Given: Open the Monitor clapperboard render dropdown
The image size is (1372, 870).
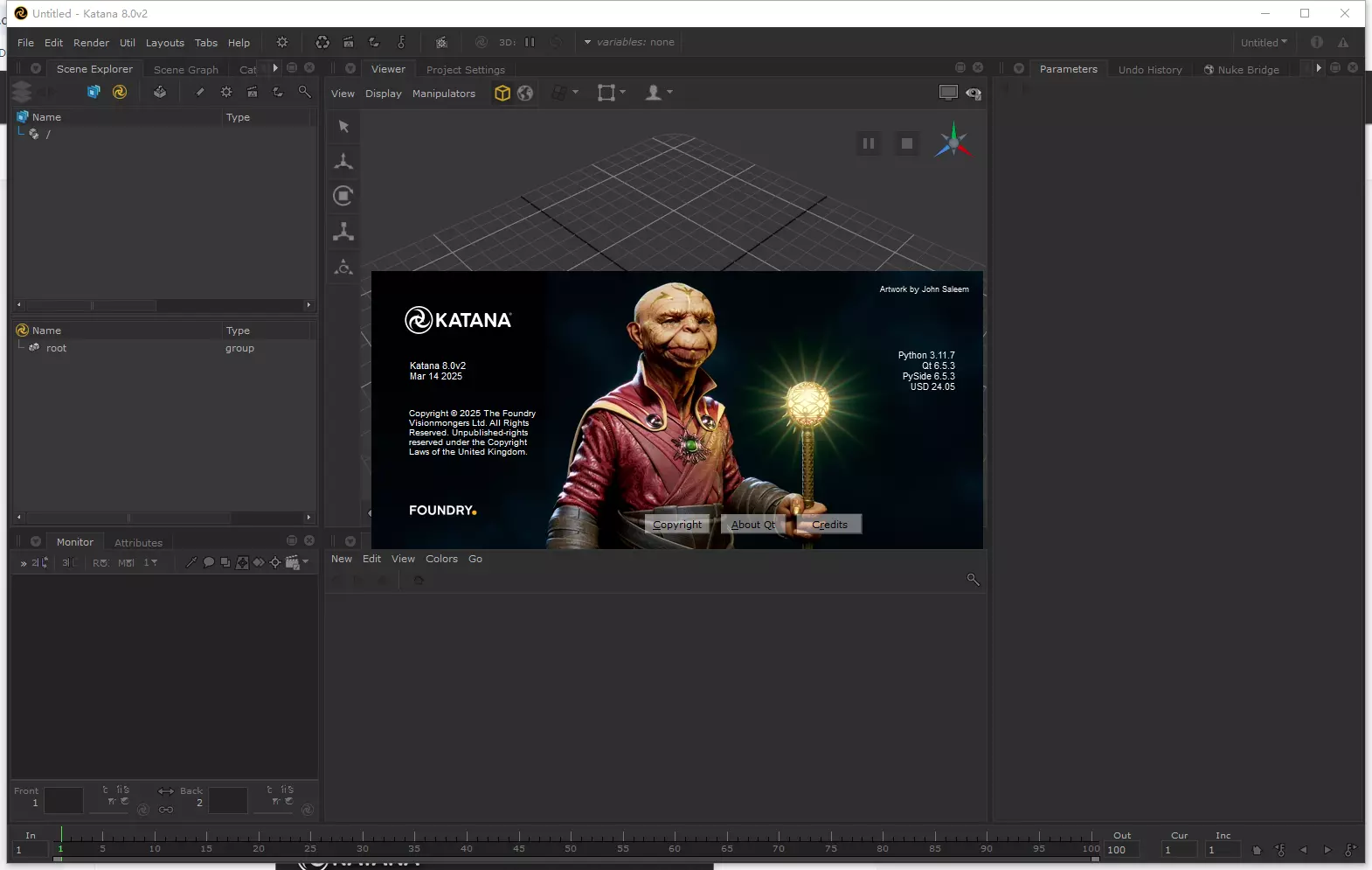Looking at the screenshot, I should (x=297, y=562).
